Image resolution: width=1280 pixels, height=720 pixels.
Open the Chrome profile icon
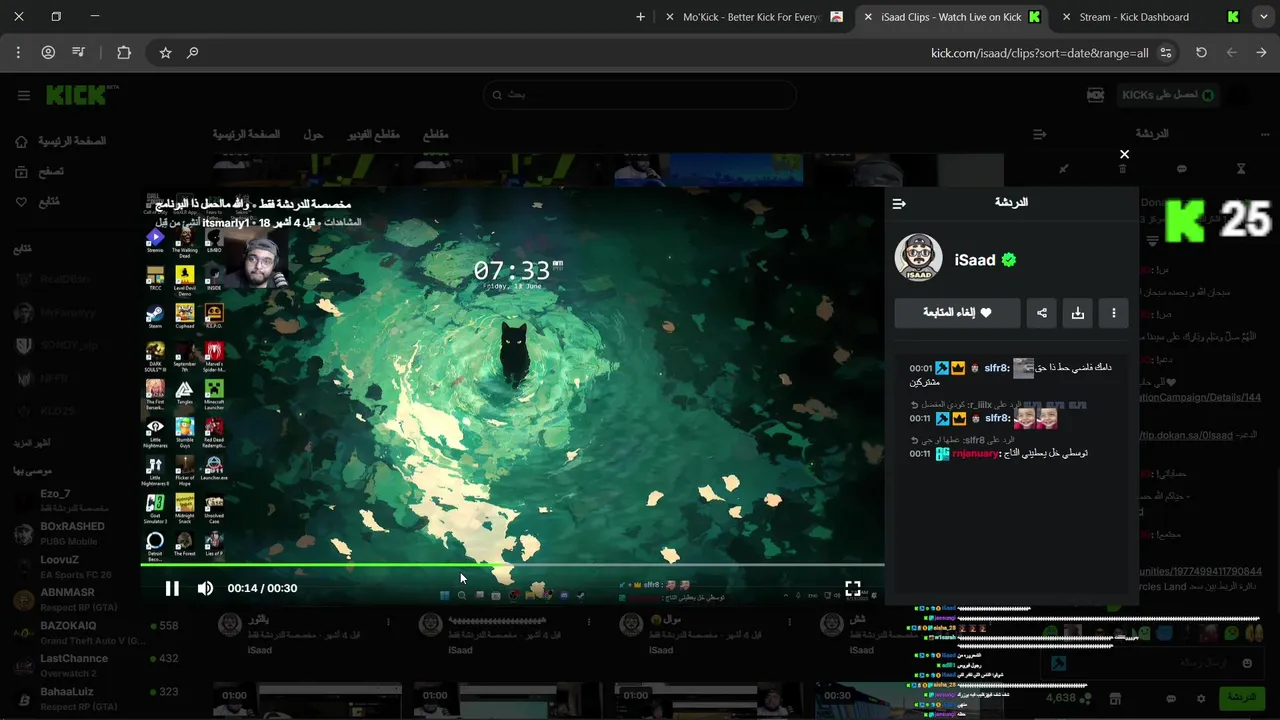point(48,53)
